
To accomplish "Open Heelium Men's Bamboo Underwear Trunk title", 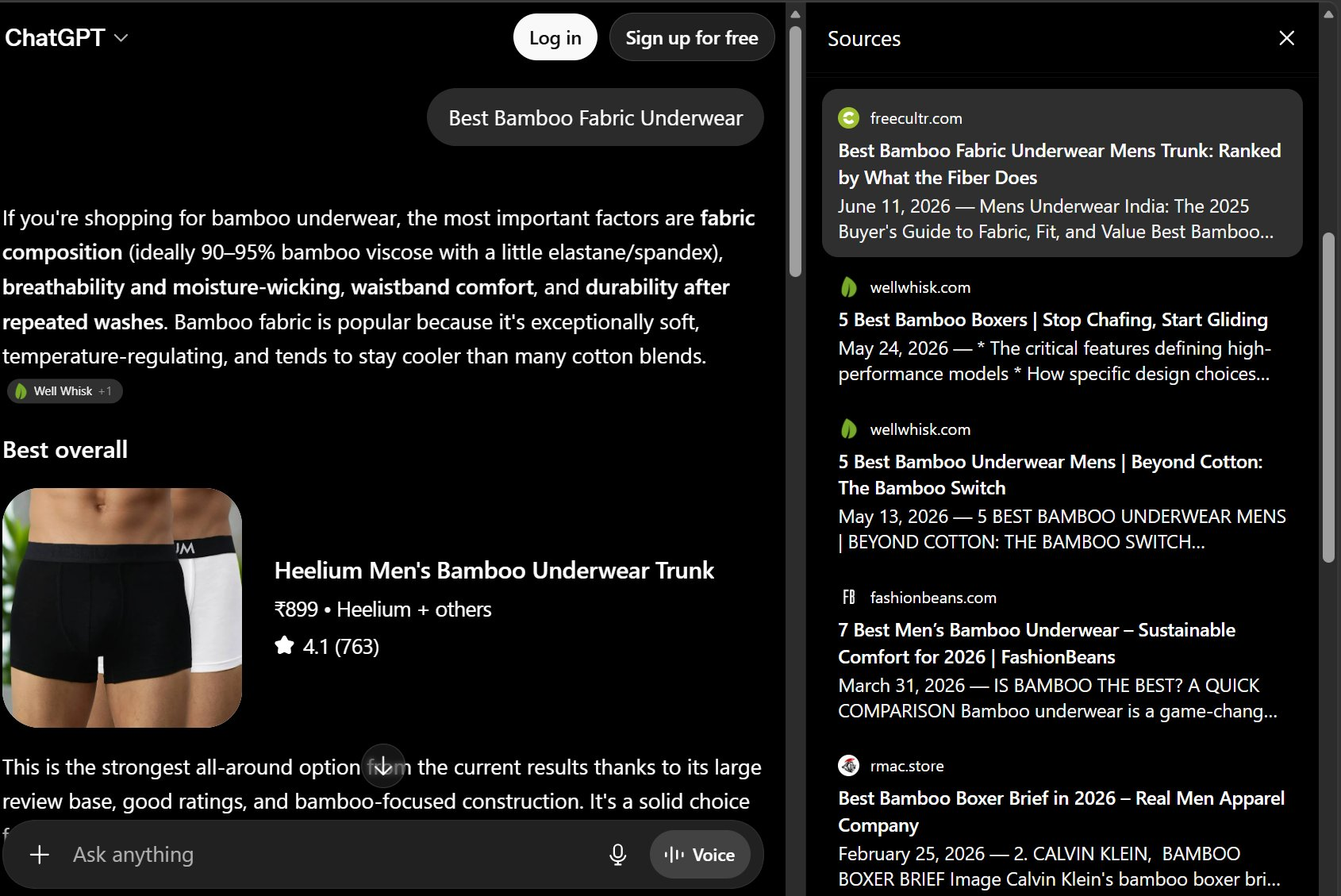I will tap(494, 571).
